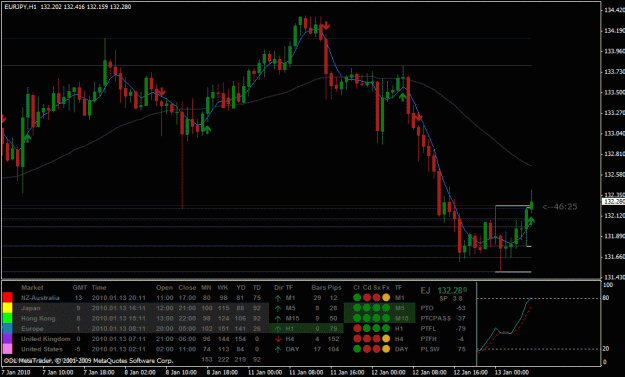Image resolution: width=625 pixels, height=377 pixels.
Task: Click the purple United Kingdom color square
Action: pos(8,339)
